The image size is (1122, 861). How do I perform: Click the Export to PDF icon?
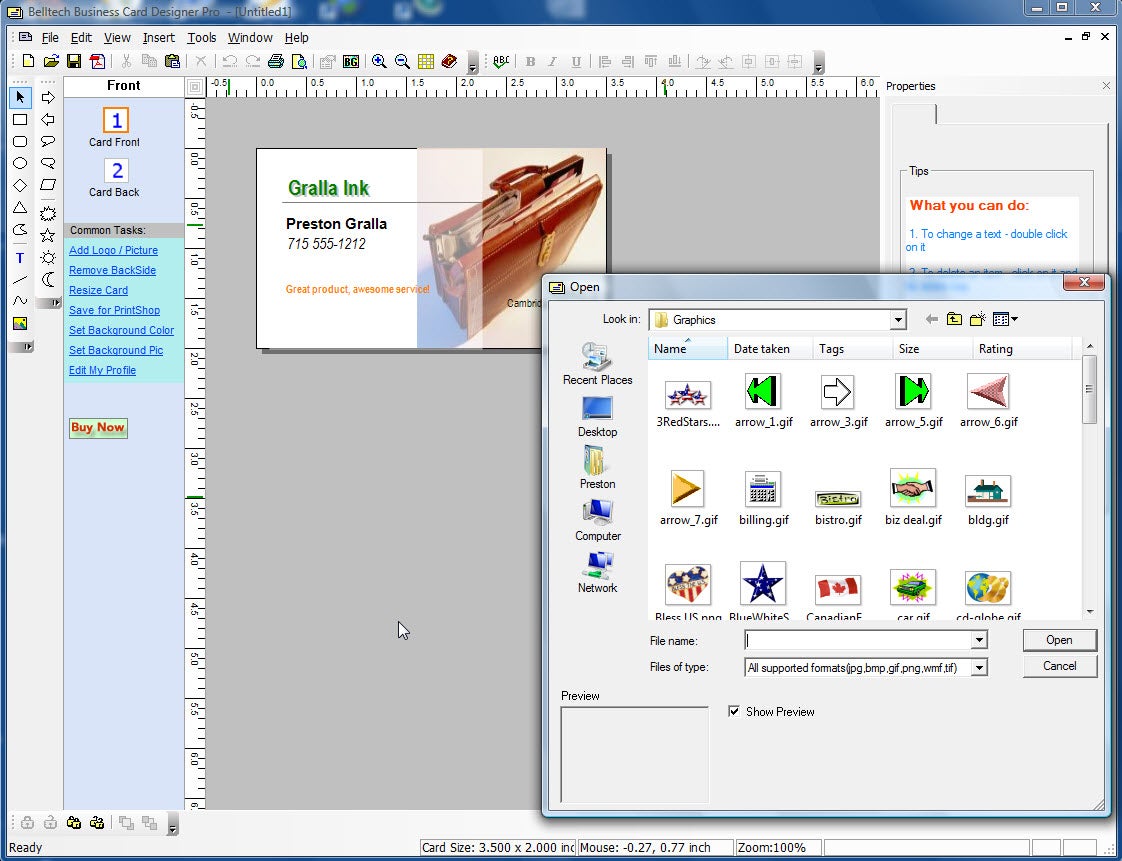[97, 62]
